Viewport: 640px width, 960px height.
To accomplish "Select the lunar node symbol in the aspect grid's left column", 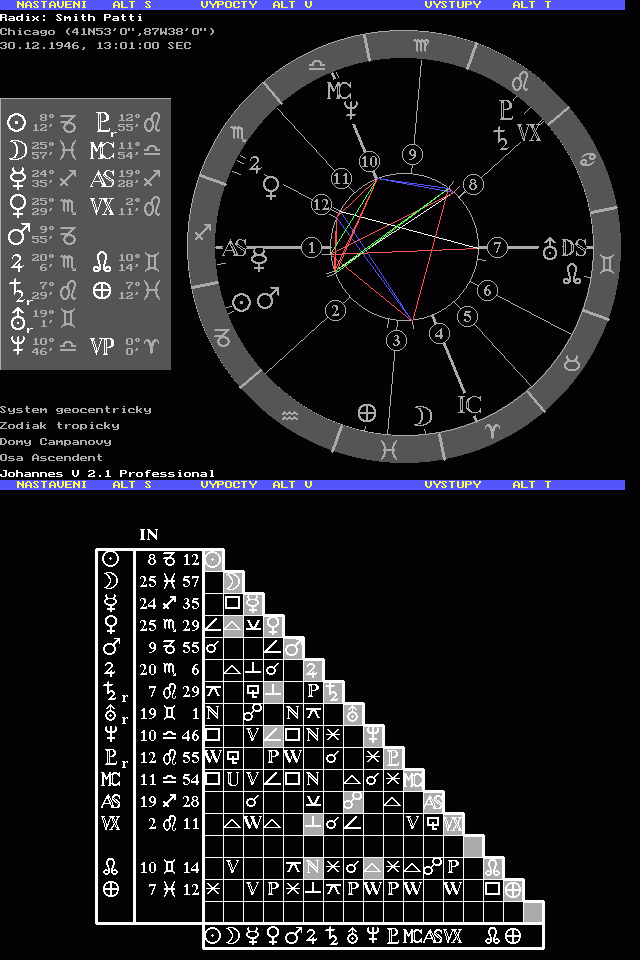I will point(113,867).
